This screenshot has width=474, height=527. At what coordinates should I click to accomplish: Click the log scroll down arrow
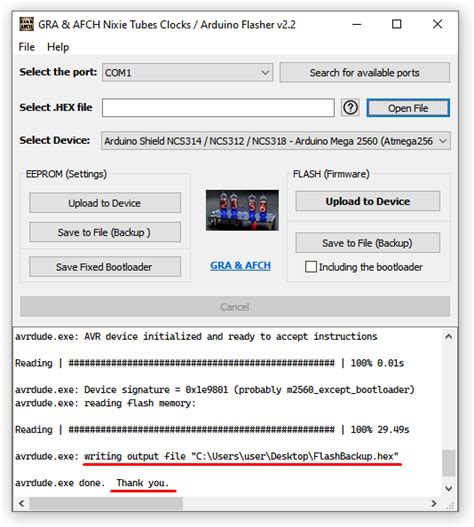448,488
